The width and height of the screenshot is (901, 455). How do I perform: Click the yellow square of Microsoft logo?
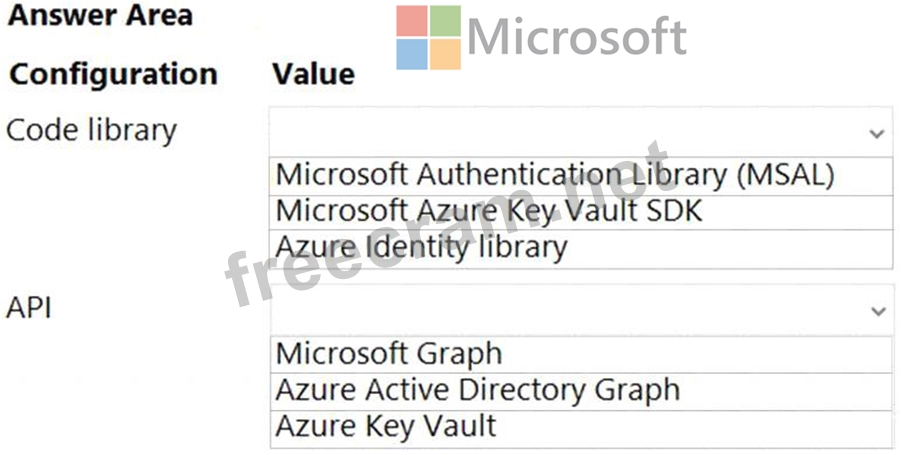coord(445,54)
